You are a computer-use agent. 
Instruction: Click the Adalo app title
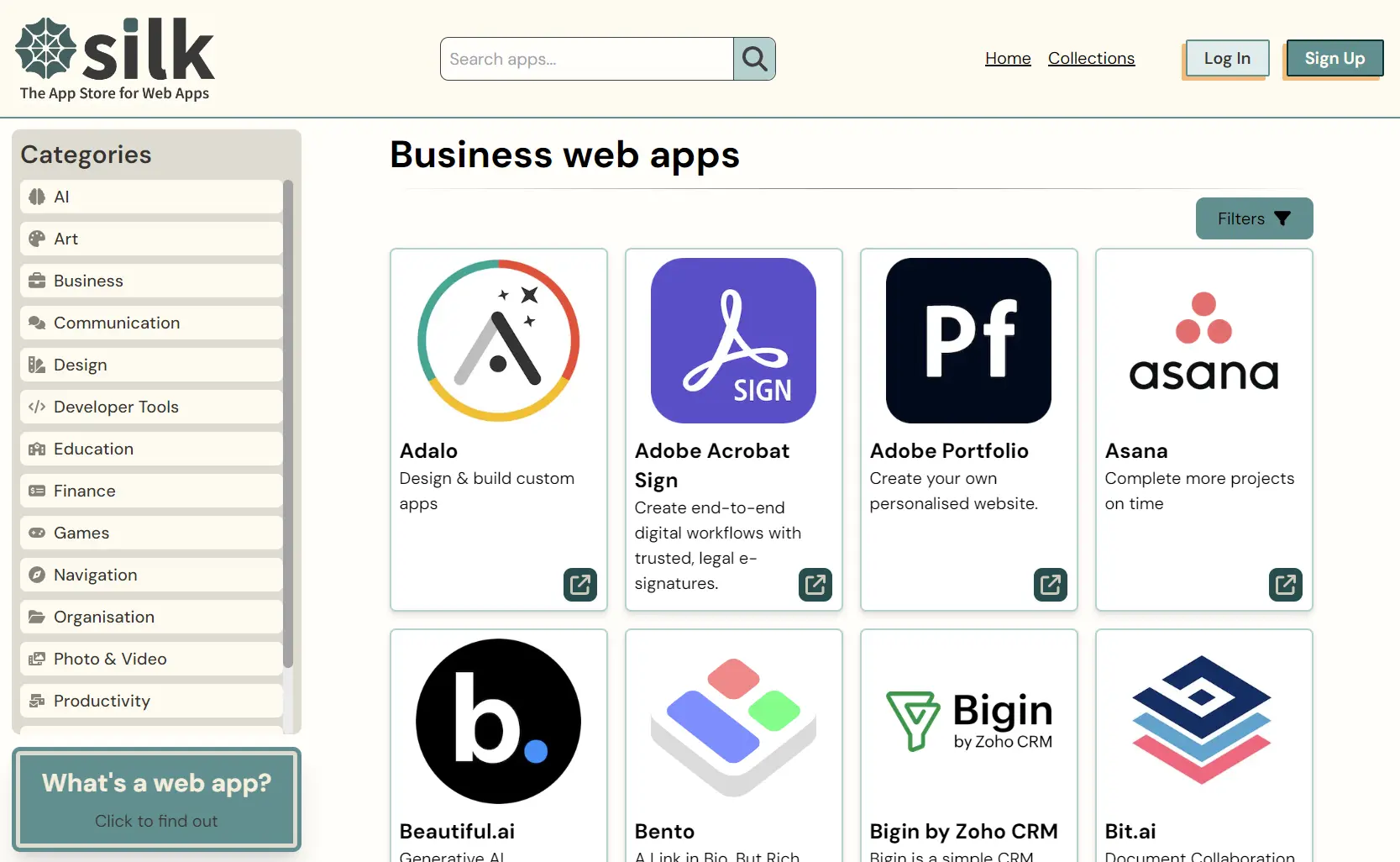pos(428,451)
